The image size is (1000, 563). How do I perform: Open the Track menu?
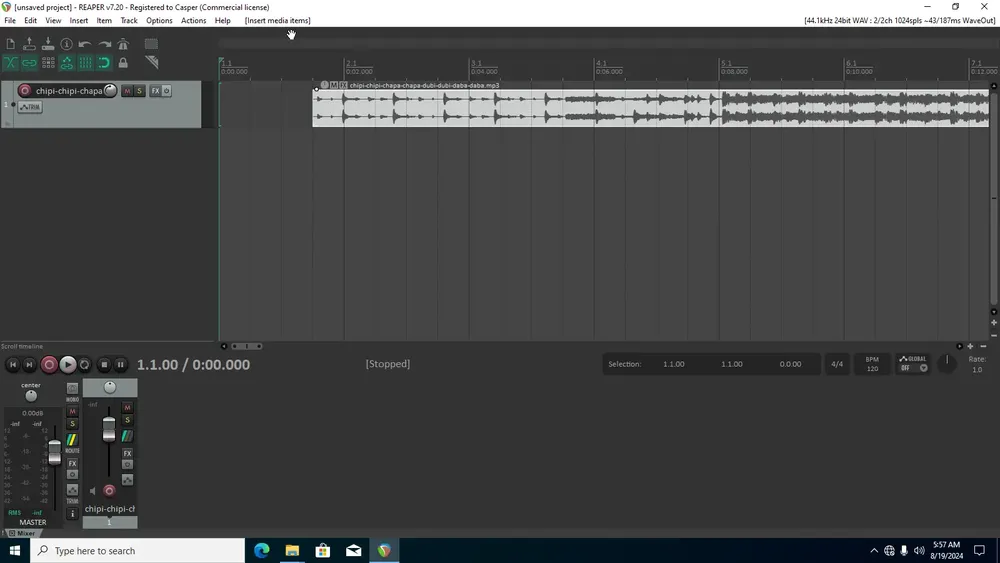[129, 20]
